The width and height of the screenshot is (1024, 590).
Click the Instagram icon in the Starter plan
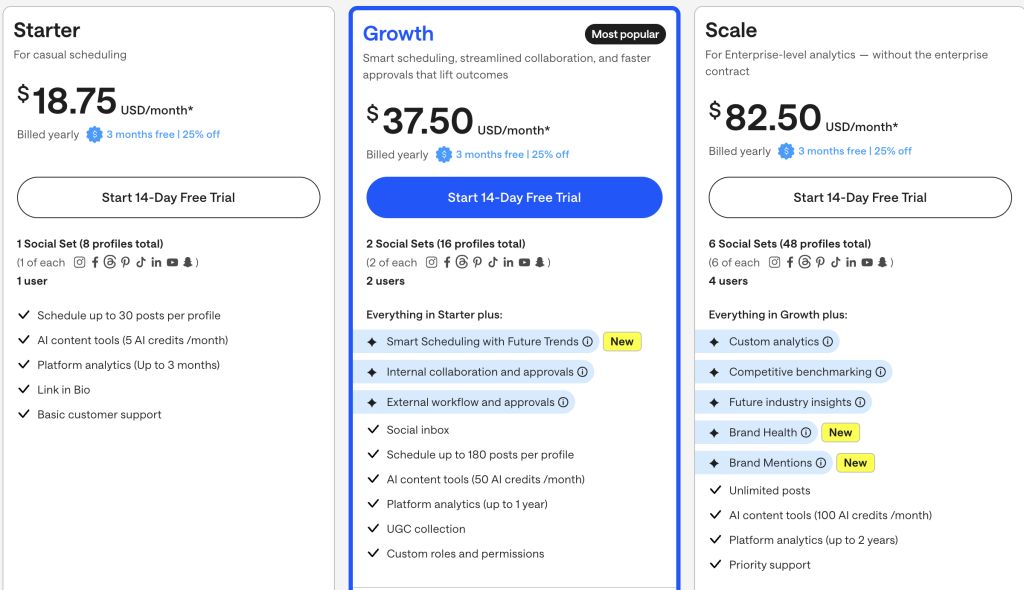click(79, 262)
